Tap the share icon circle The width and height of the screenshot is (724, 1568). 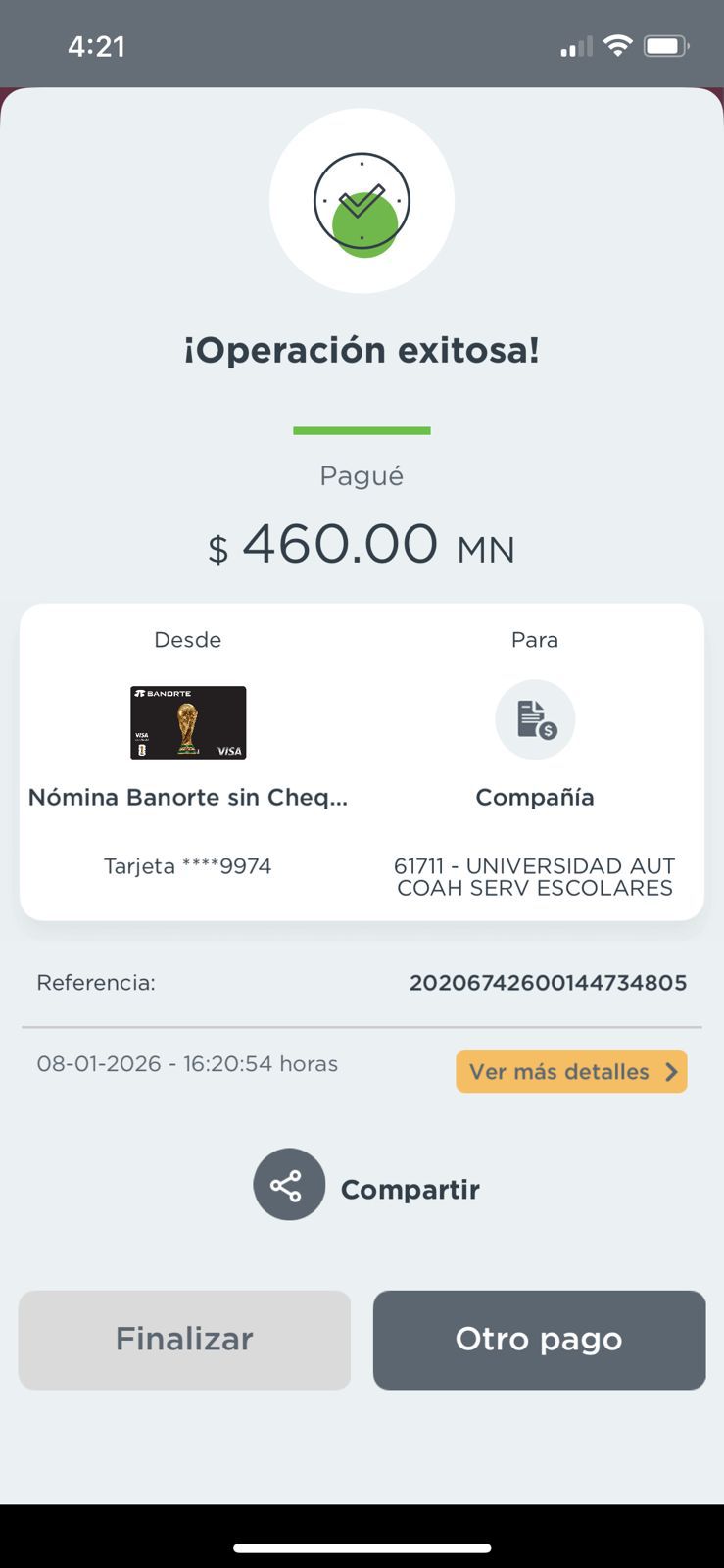[289, 1185]
